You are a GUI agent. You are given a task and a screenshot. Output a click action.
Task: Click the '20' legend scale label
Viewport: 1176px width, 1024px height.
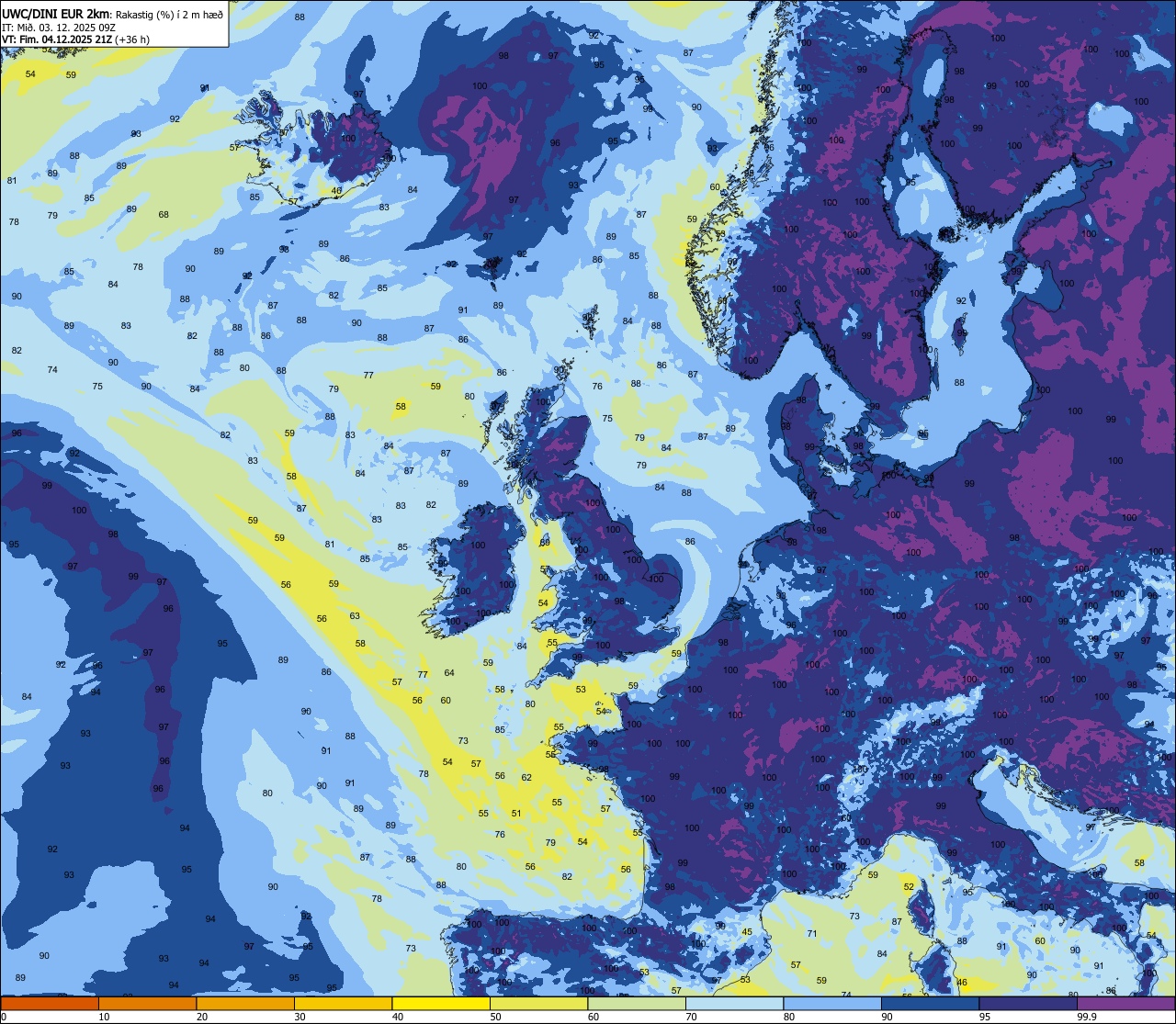(x=202, y=1017)
